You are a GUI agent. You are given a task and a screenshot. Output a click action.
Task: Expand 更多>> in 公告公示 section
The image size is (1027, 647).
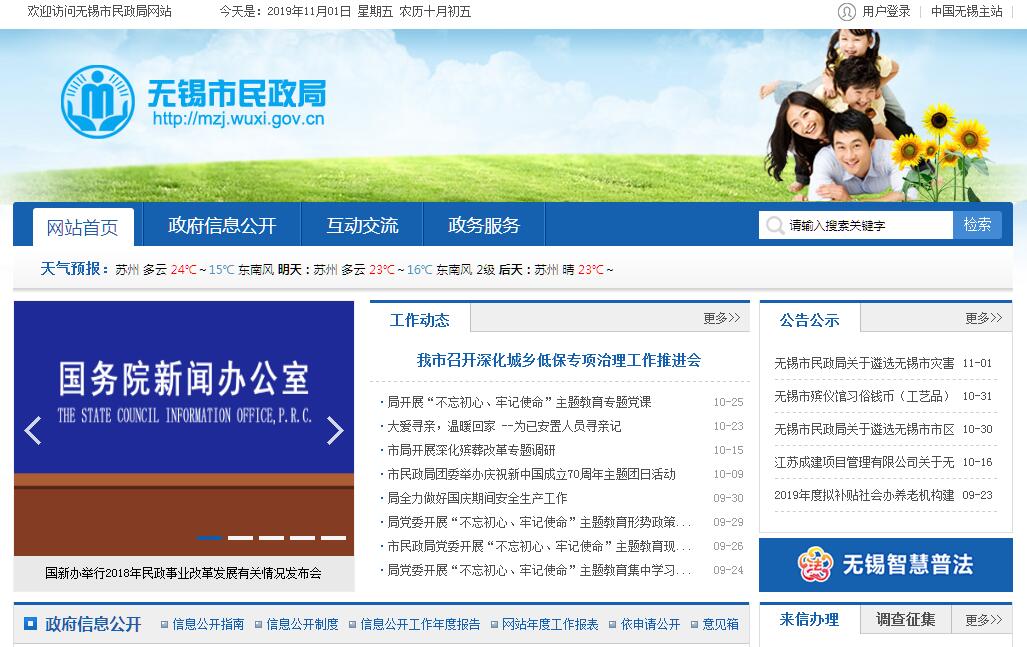pyautogui.click(x=983, y=318)
